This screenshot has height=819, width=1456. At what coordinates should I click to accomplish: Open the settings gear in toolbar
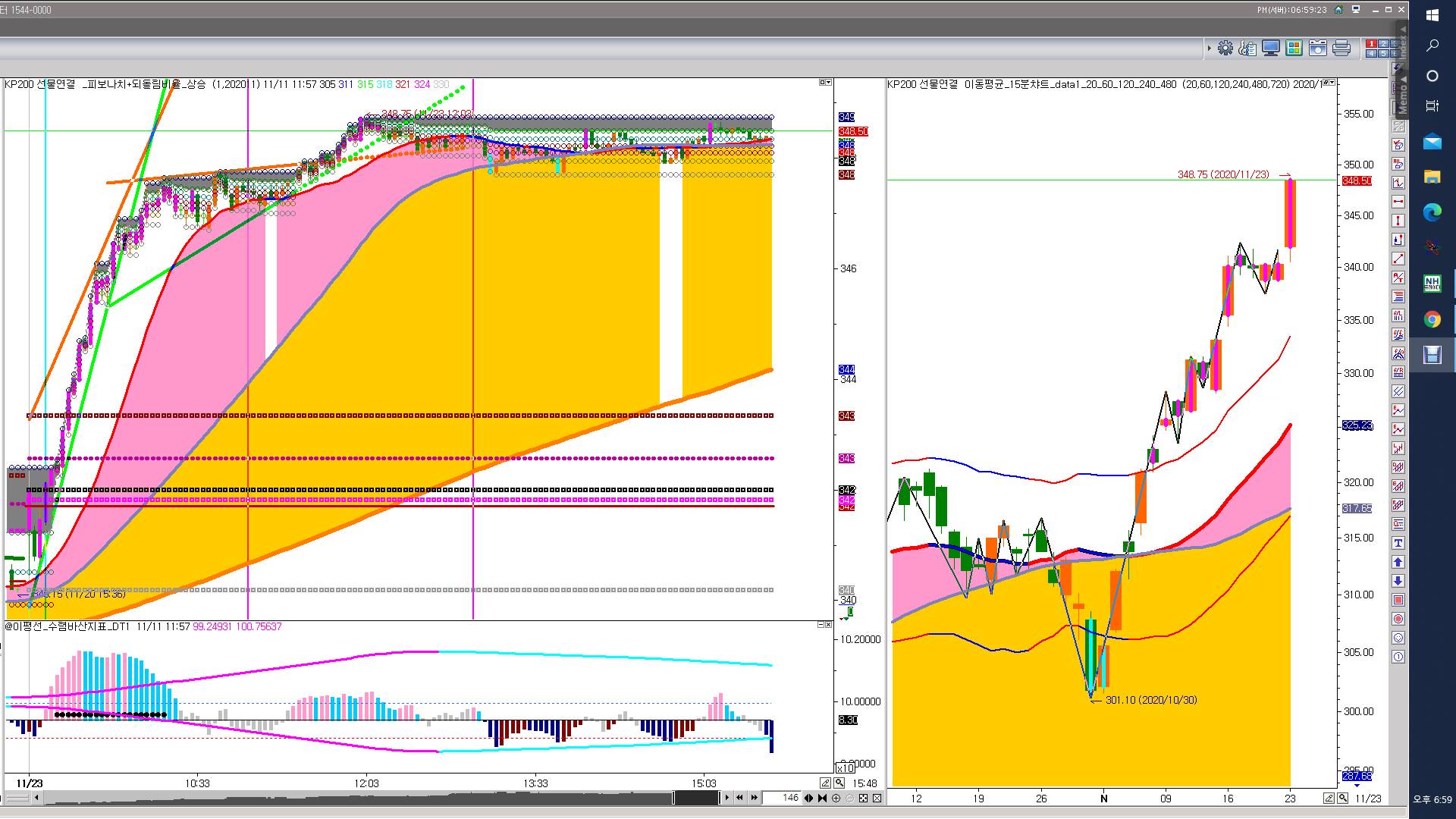[1225, 48]
